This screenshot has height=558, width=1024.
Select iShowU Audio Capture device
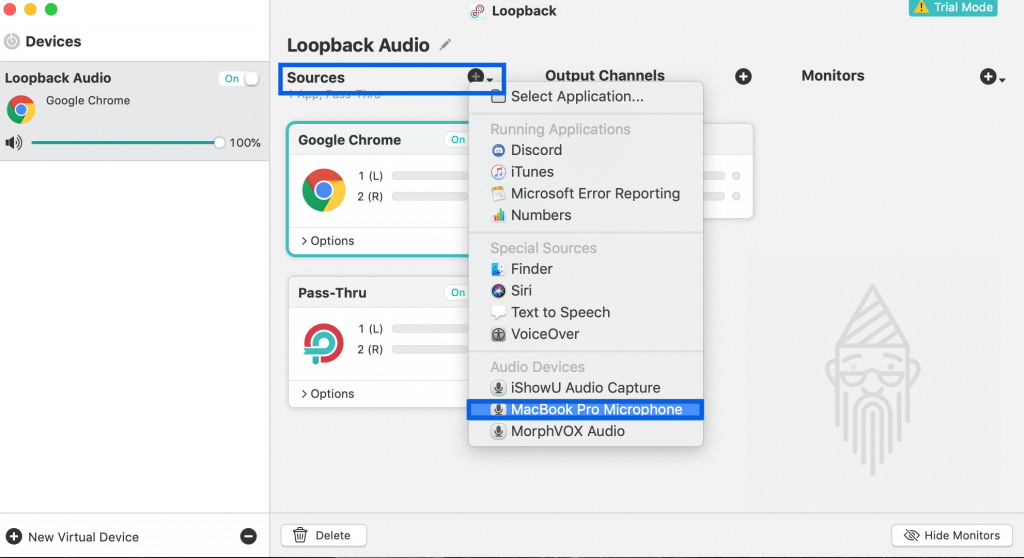tap(586, 388)
